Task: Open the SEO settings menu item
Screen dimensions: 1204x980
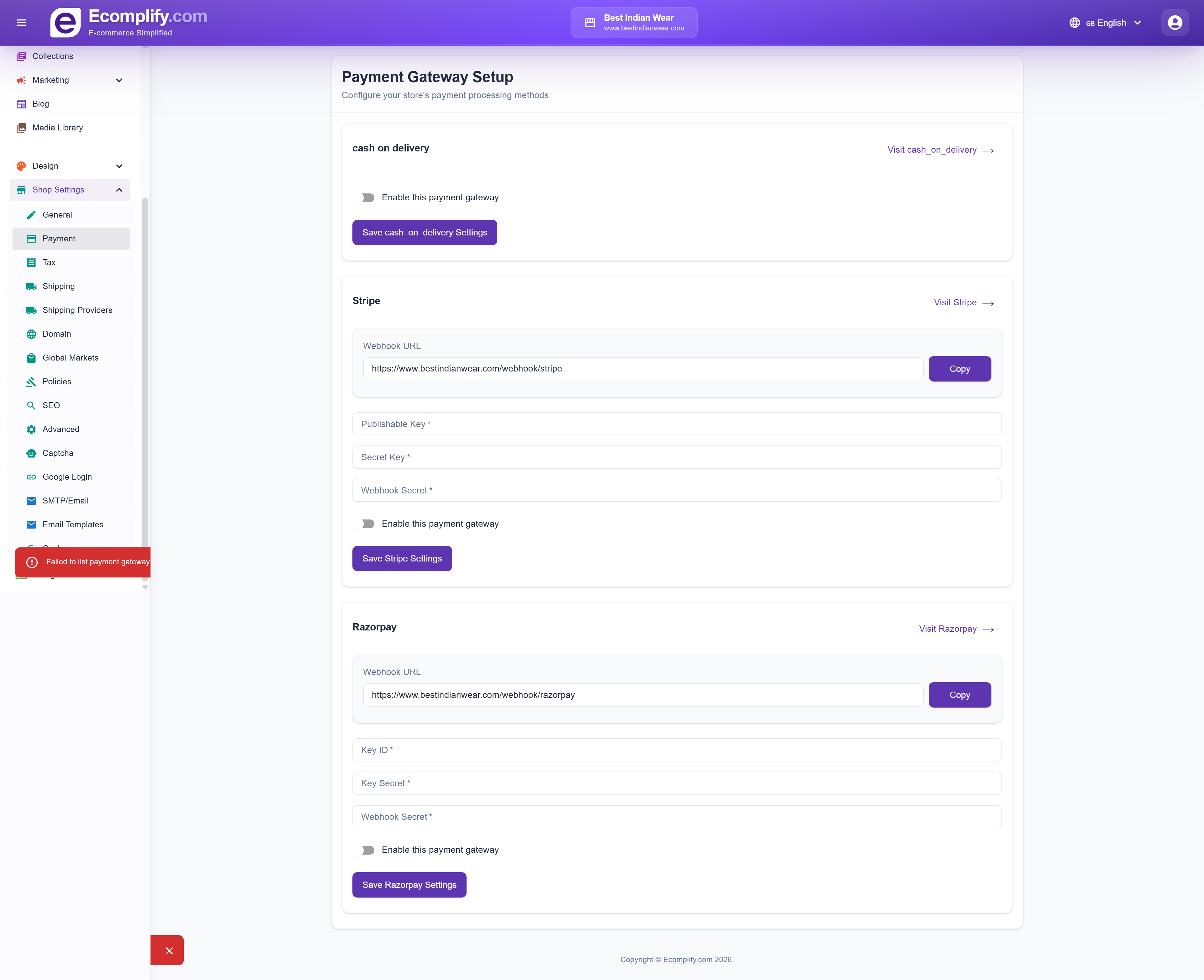Action: coord(51,405)
